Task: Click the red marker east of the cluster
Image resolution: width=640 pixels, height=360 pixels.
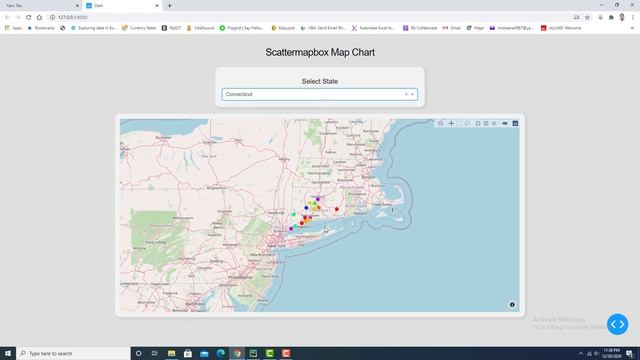Action: click(337, 209)
